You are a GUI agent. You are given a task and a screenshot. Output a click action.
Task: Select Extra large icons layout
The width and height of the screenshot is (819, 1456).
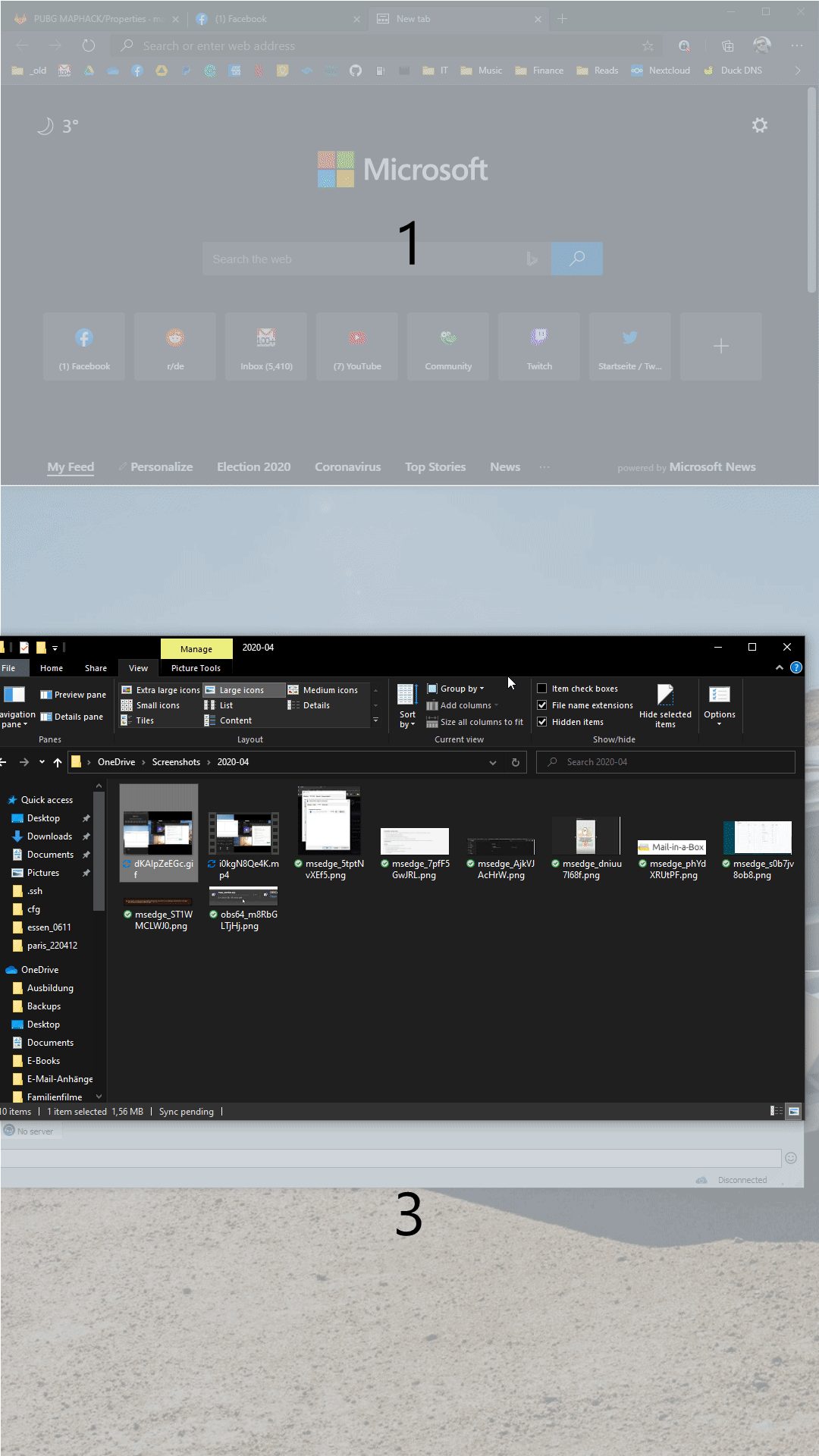pyautogui.click(x=160, y=690)
